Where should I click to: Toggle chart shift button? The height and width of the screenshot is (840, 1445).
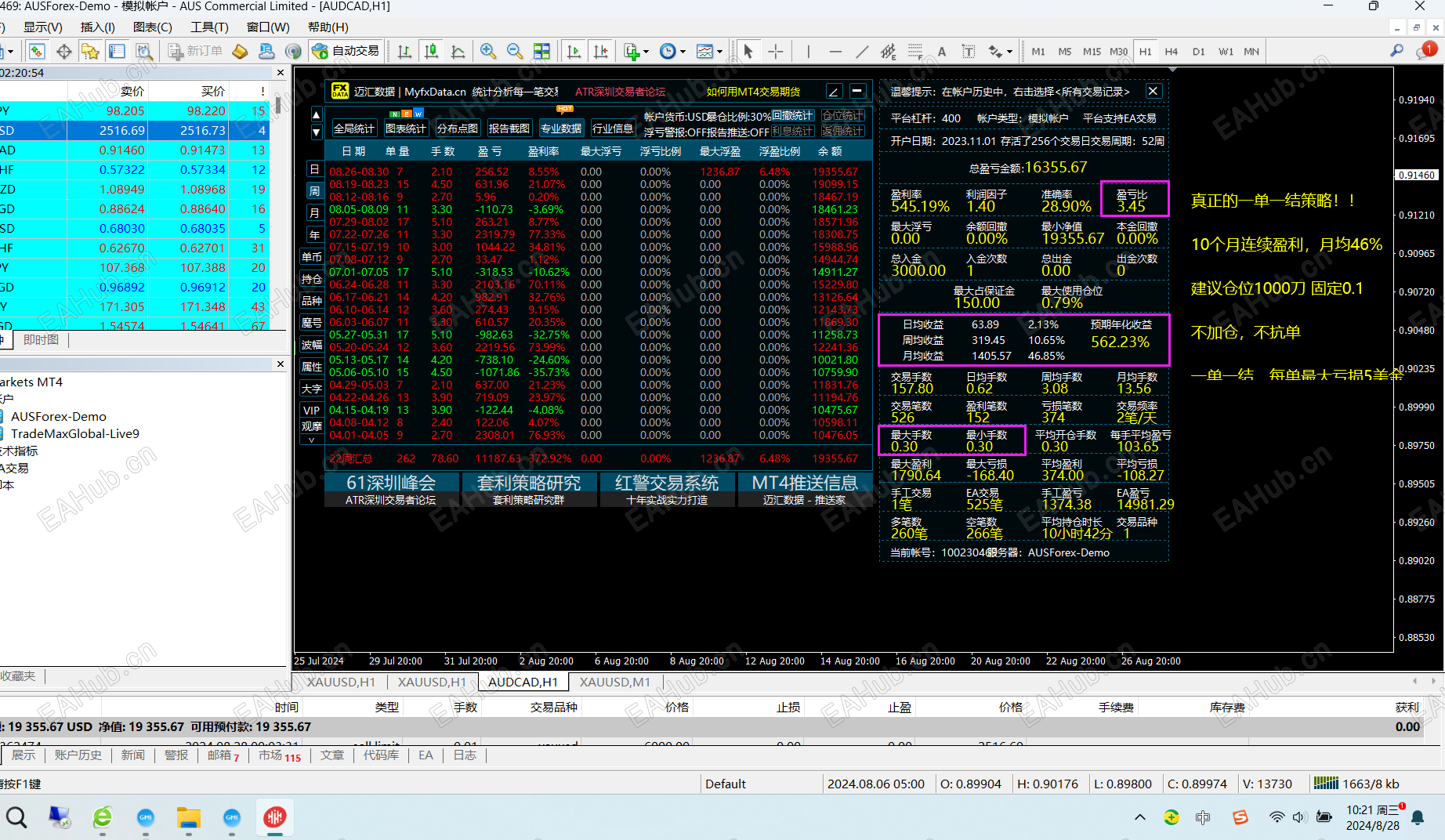coord(600,52)
